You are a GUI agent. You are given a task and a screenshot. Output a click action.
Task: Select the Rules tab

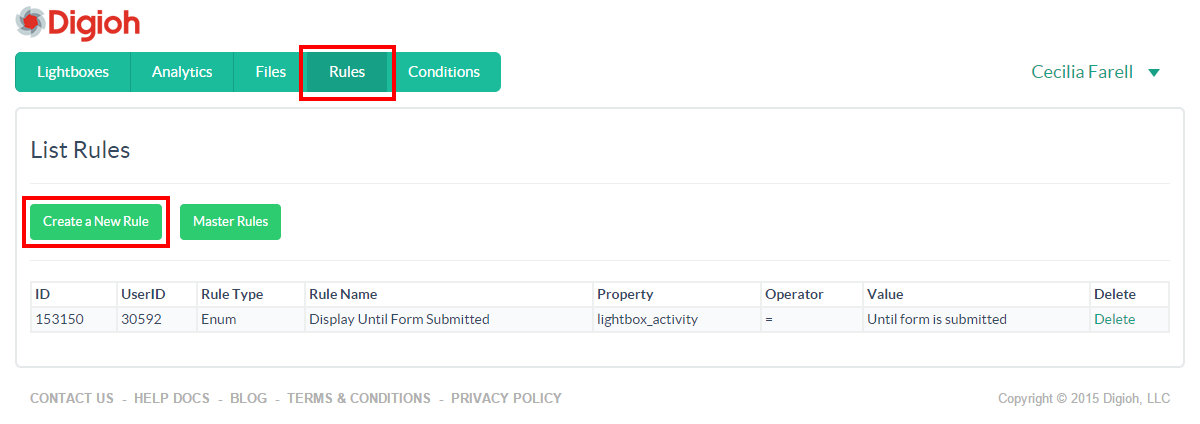pos(347,72)
